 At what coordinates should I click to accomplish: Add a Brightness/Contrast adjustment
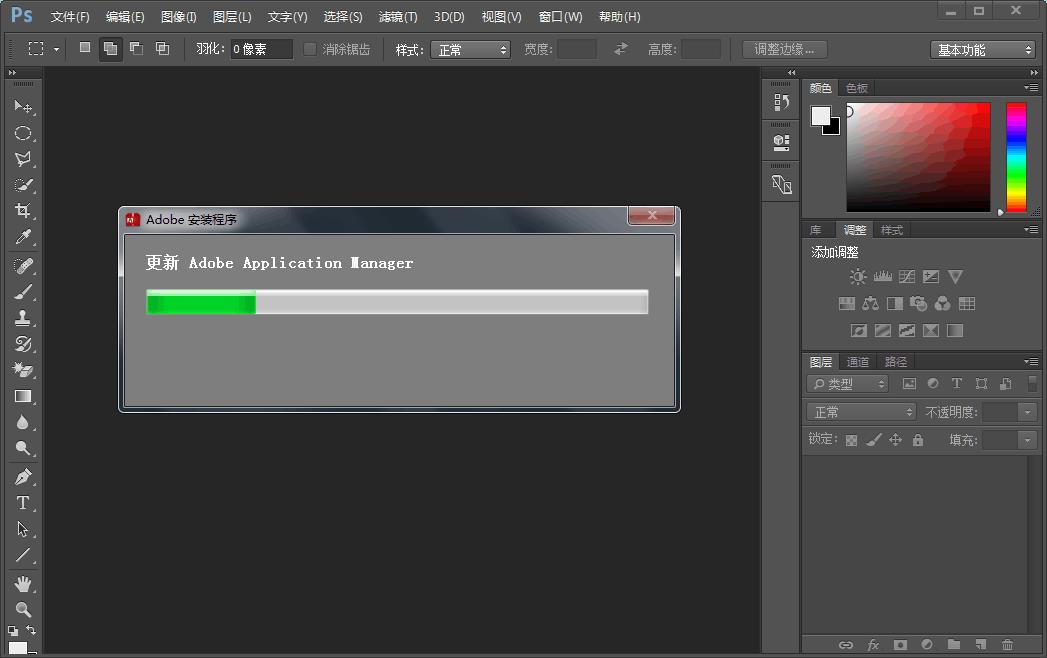click(x=858, y=277)
